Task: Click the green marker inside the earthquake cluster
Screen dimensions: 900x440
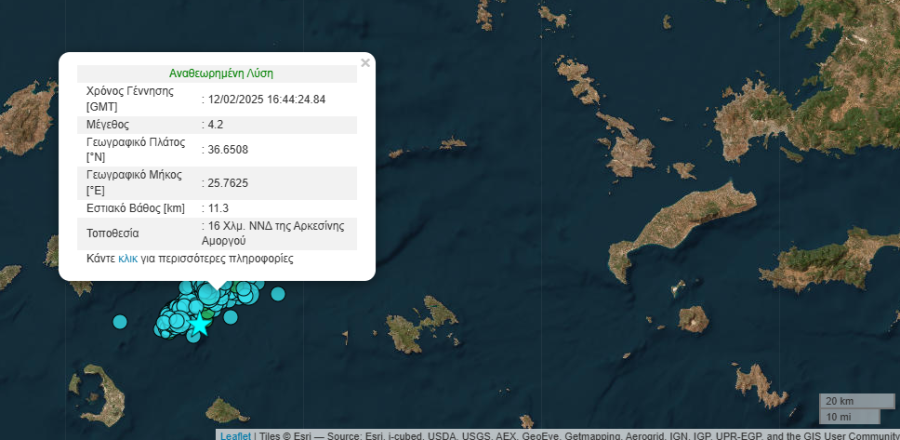Action: (x=207, y=315)
